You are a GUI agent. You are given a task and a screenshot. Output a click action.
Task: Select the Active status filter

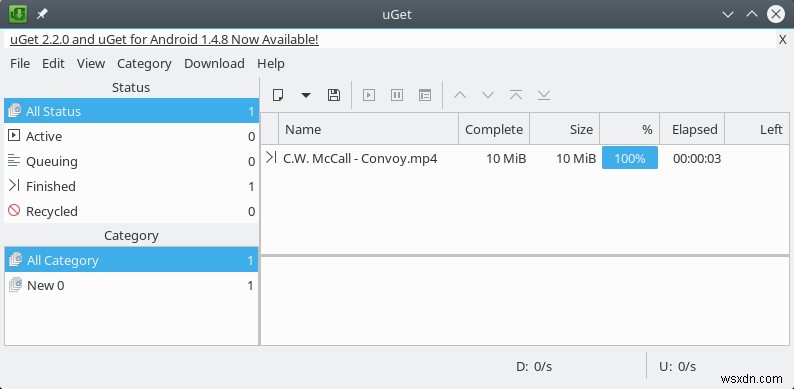tap(131, 136)
